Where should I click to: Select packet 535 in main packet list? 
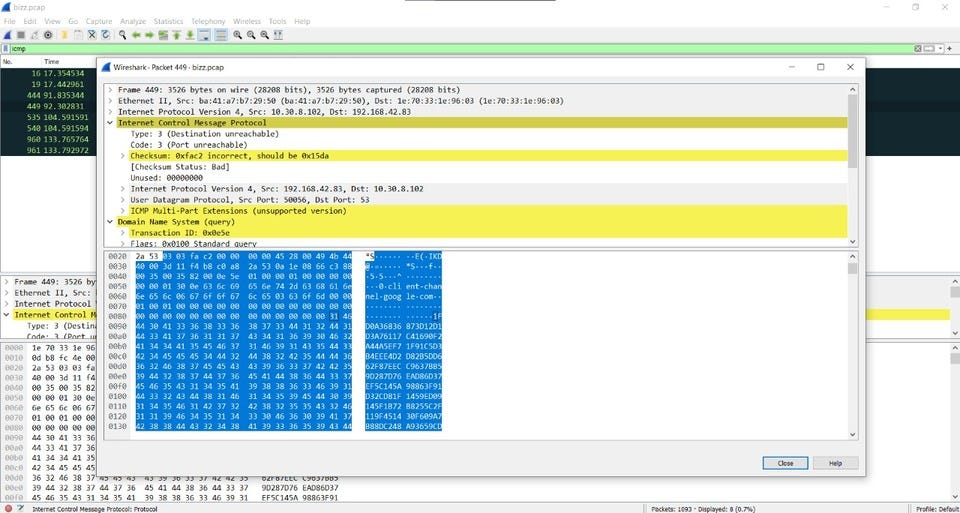tap(48, 117)
